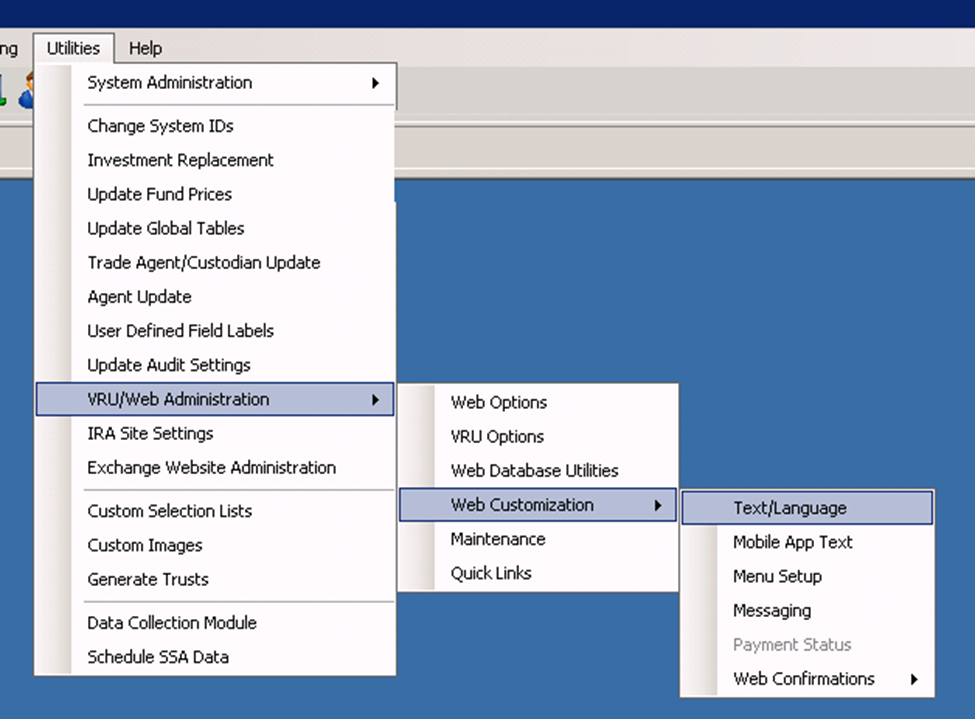Viewport: 975px width, 719px height.
Task: Click the person icon in toolbar
Action: pyautogui.click(x=27, y=91)
